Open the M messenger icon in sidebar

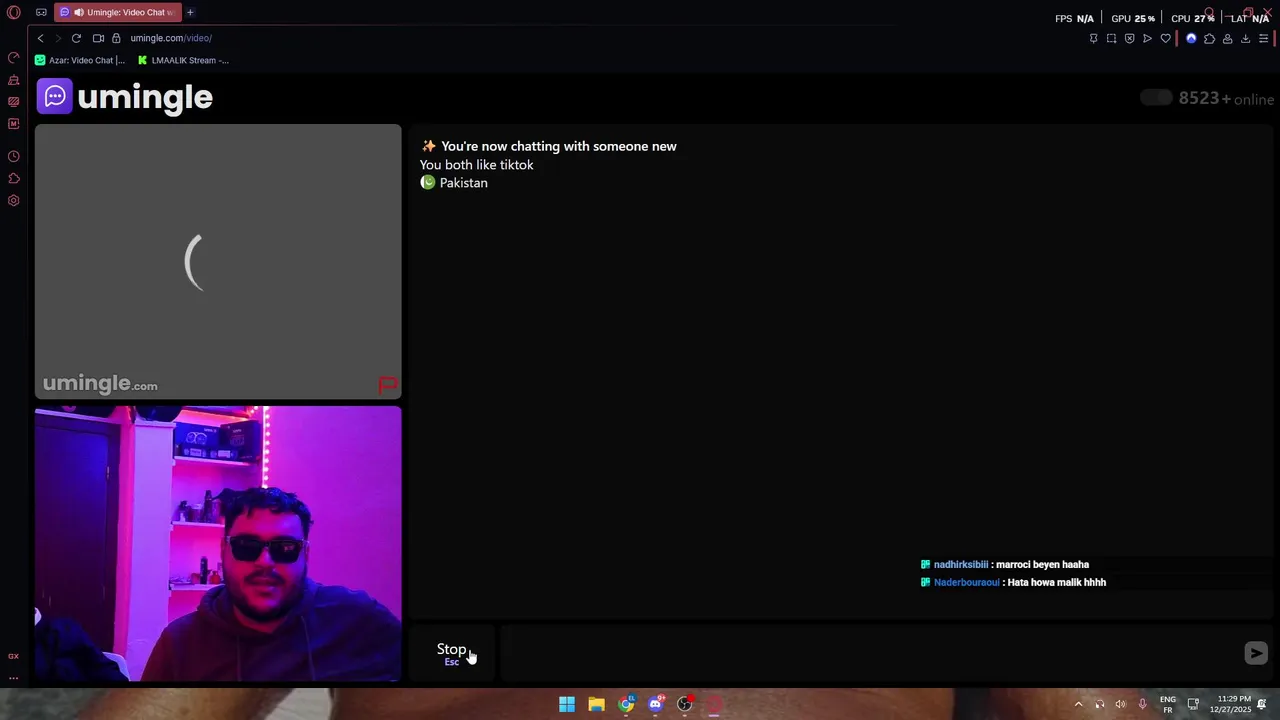[14, 123]
